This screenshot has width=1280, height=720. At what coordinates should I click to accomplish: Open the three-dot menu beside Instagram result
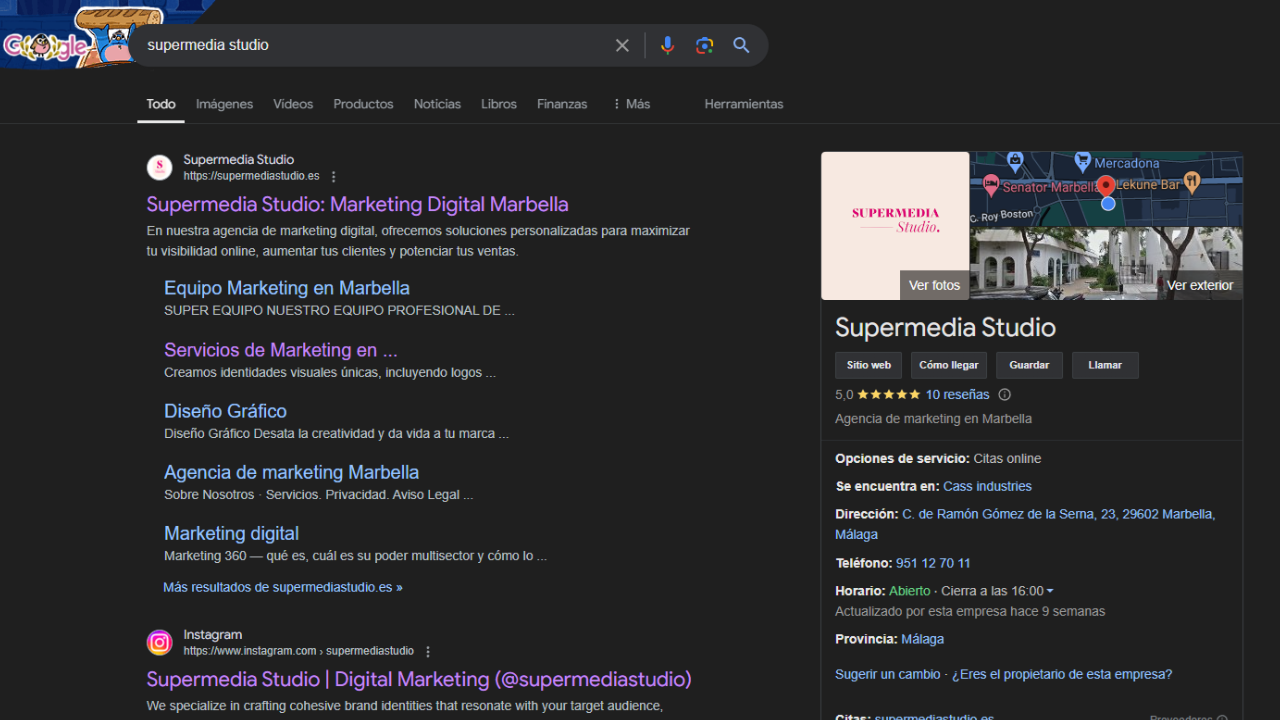tap(428, 652)
